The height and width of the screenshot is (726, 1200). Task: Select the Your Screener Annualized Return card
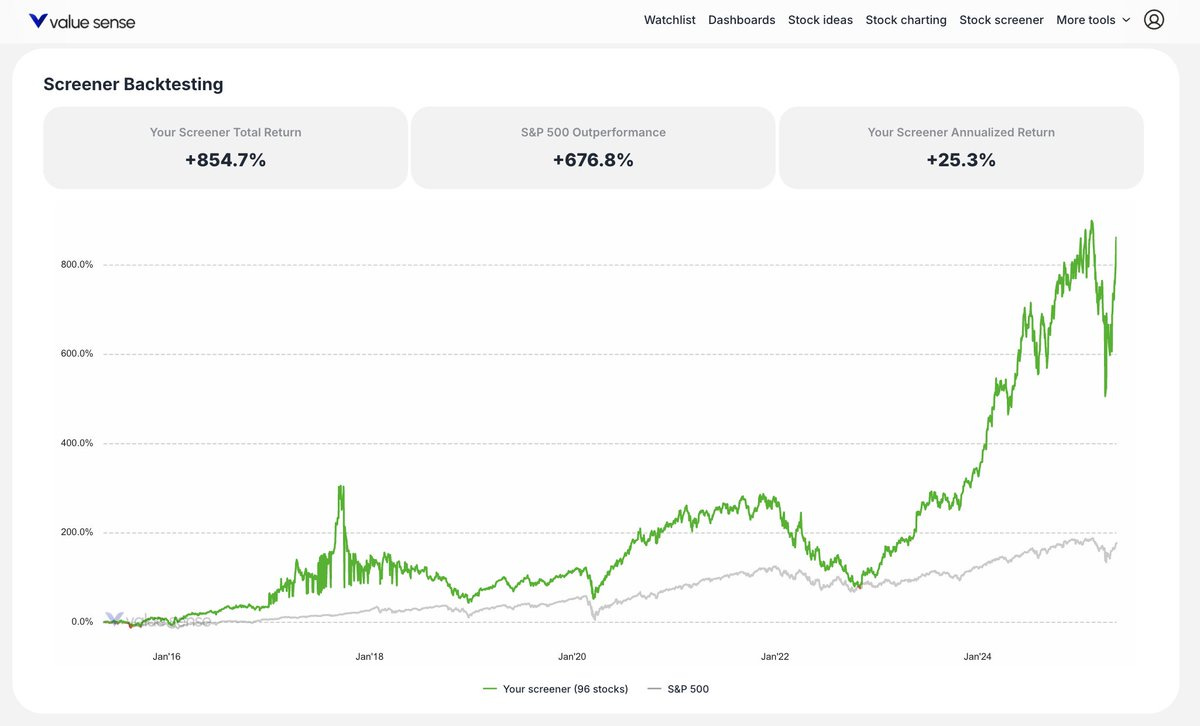(960, 146)
